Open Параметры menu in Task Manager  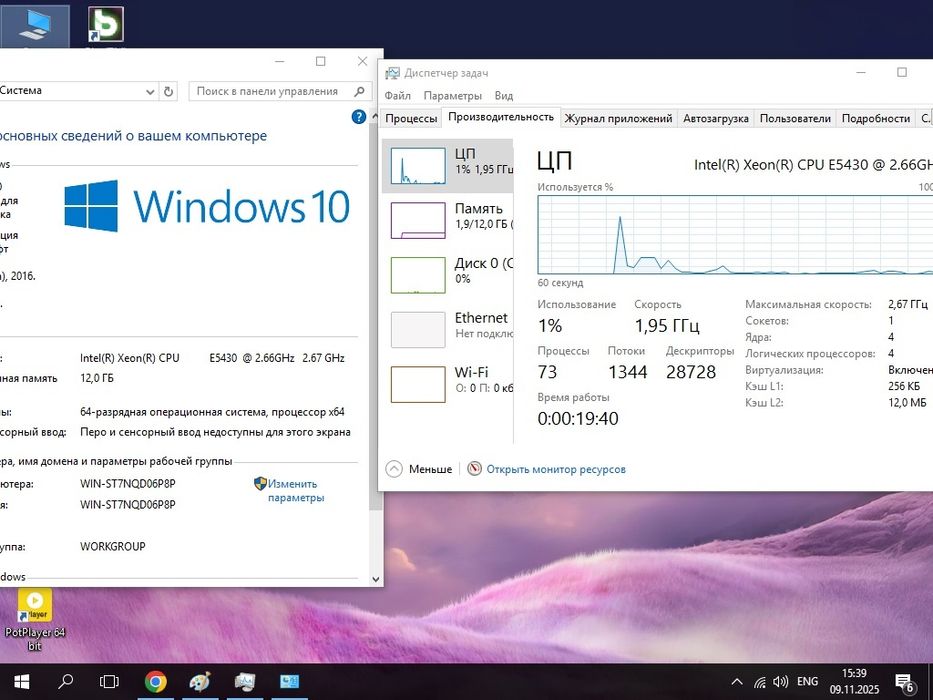(452, 95)
